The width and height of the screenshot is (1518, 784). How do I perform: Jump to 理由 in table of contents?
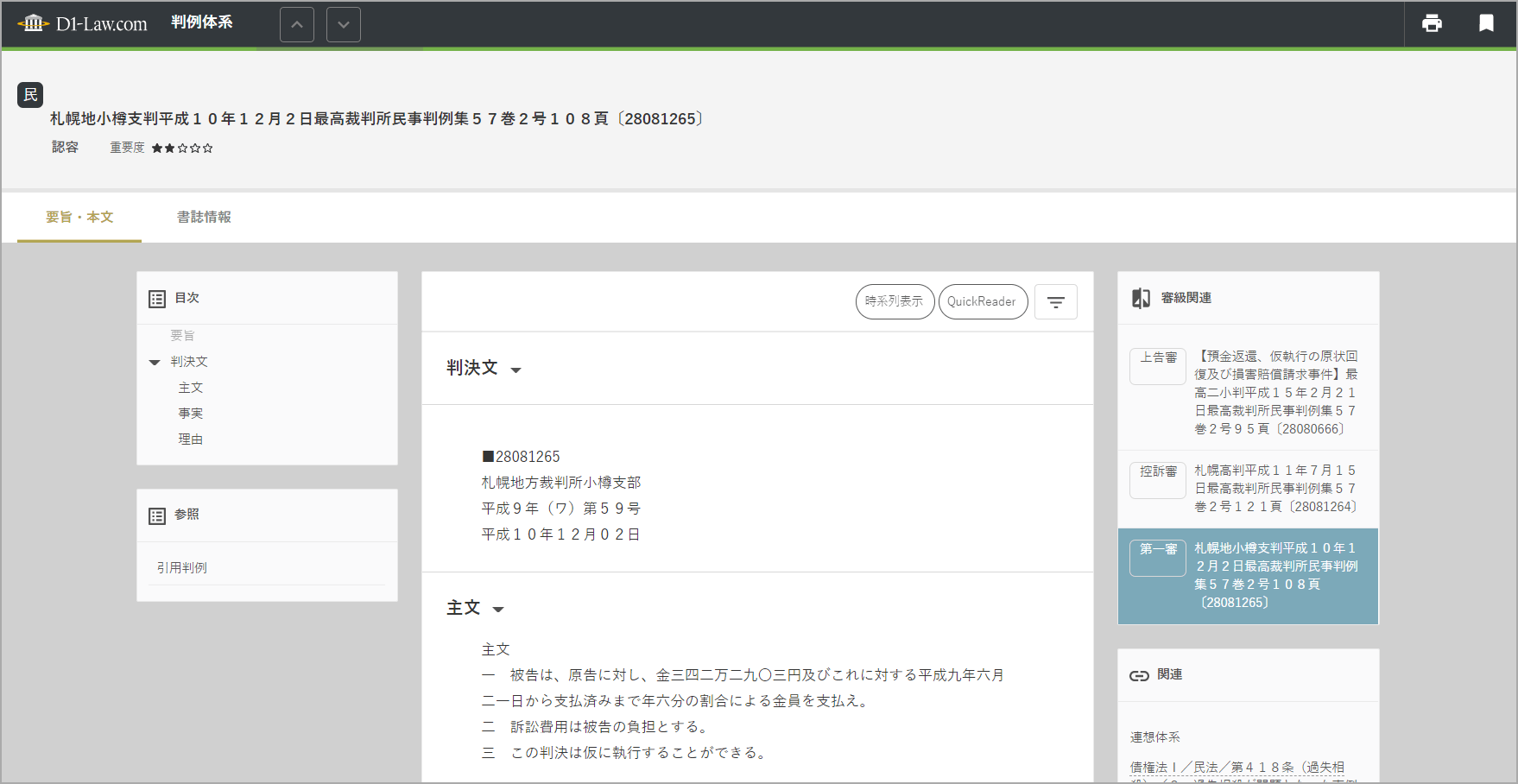[x=191, y=439]
